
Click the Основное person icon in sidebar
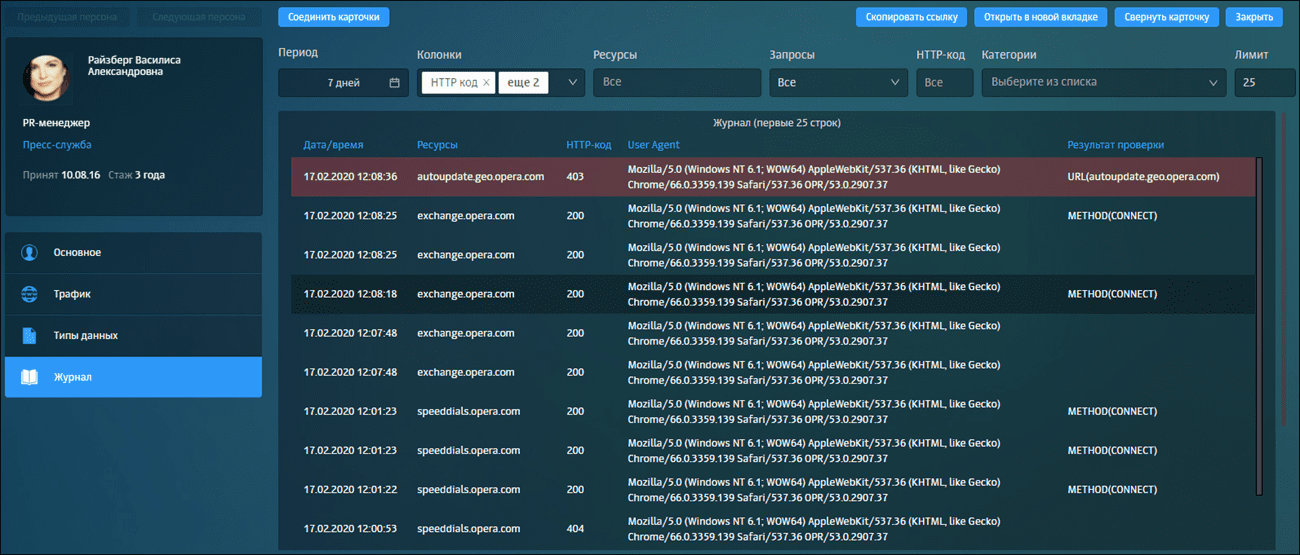[30, 253]
